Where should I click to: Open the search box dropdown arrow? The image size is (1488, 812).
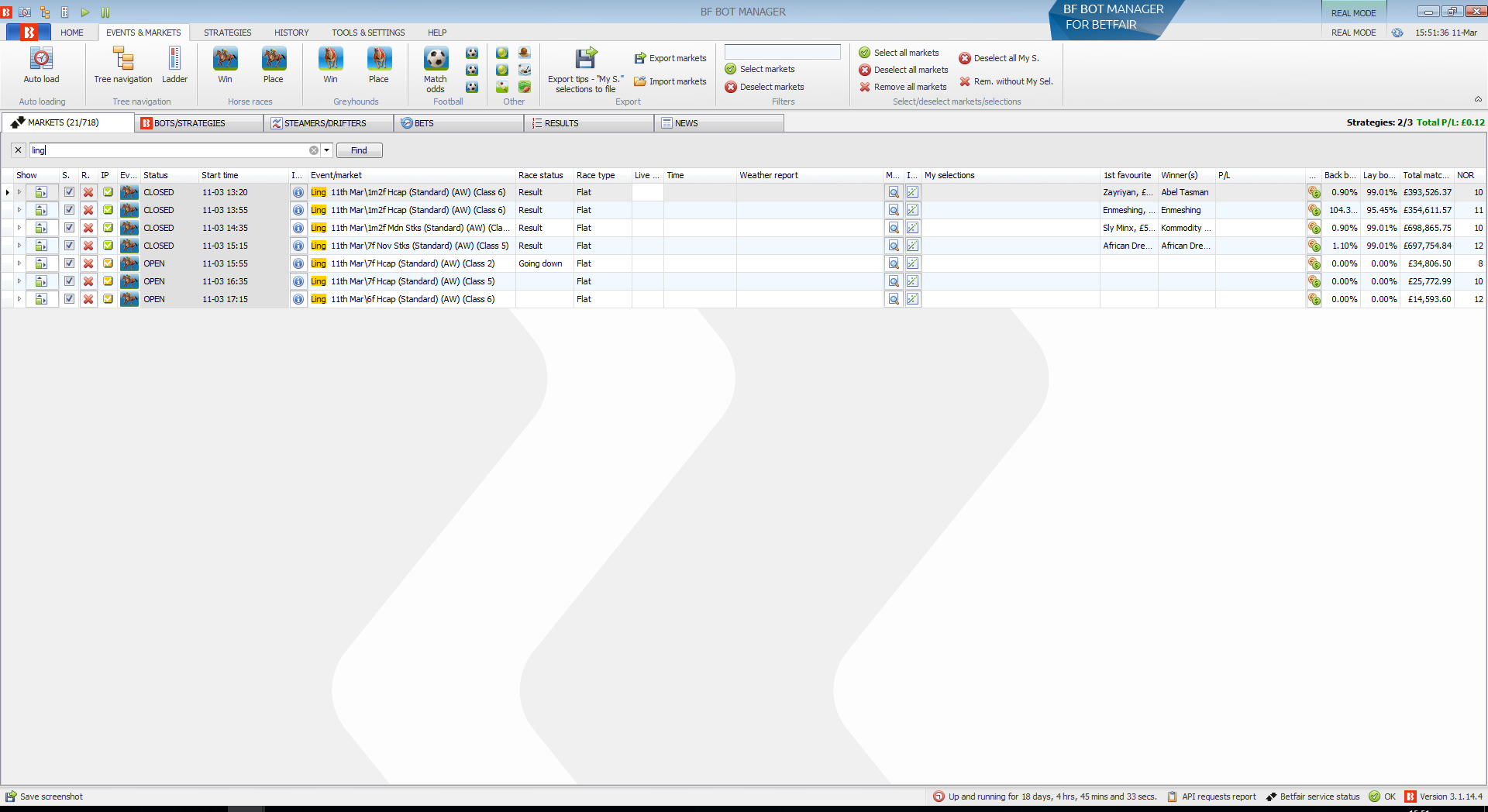(327, 150)
